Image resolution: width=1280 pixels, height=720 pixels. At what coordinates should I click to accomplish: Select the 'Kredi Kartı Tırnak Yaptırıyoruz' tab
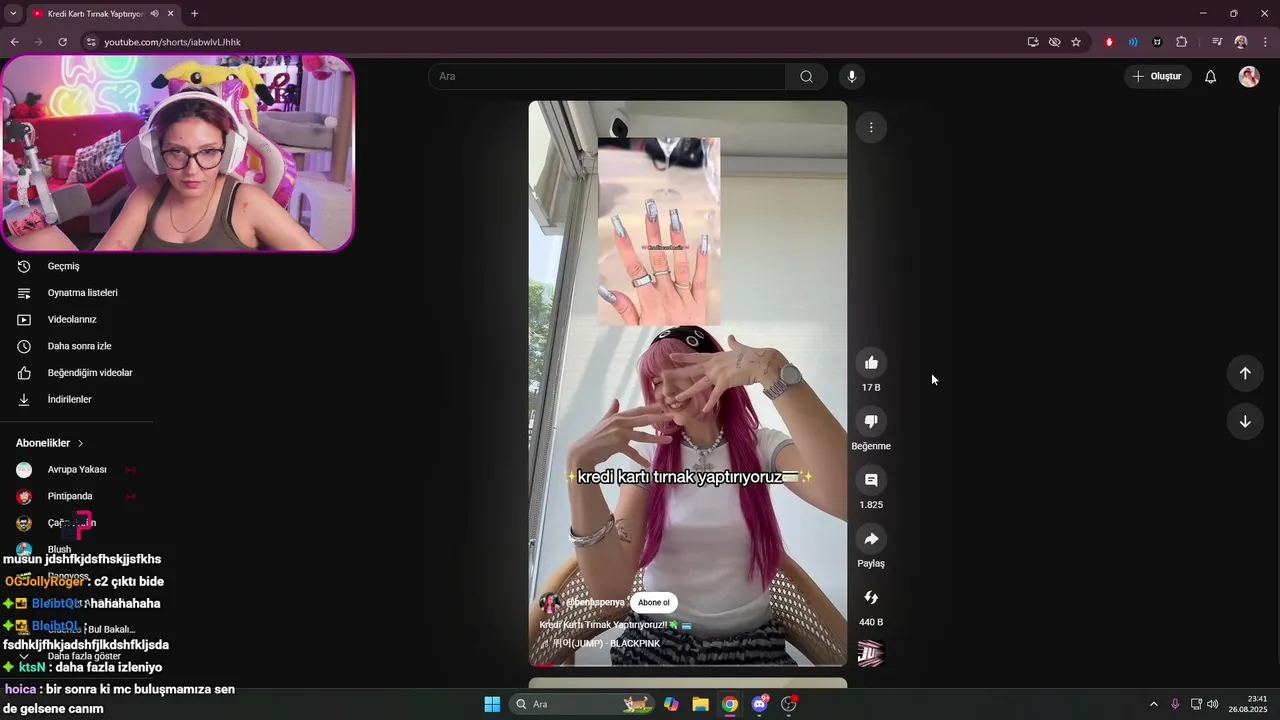coord(96,14)
